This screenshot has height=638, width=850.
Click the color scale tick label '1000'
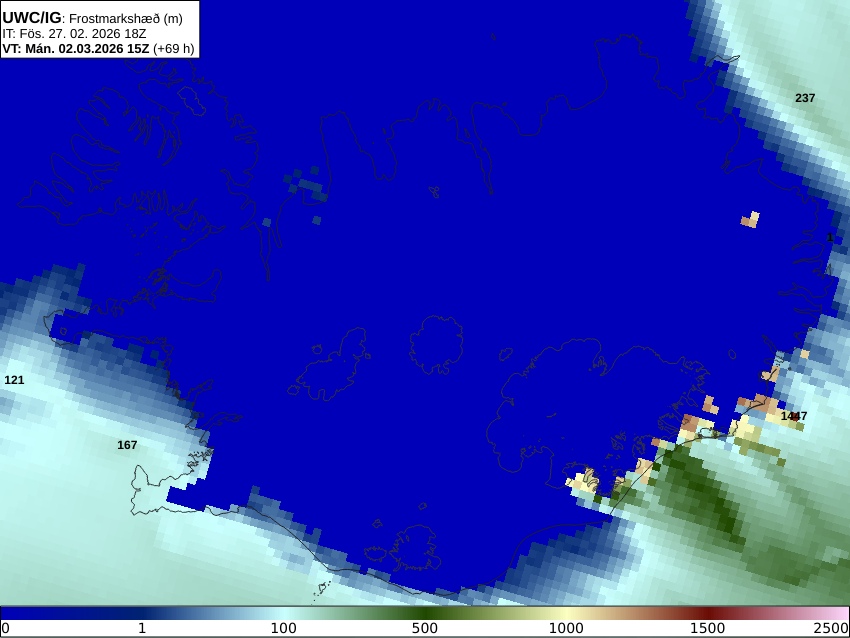[x=566, y=628]
